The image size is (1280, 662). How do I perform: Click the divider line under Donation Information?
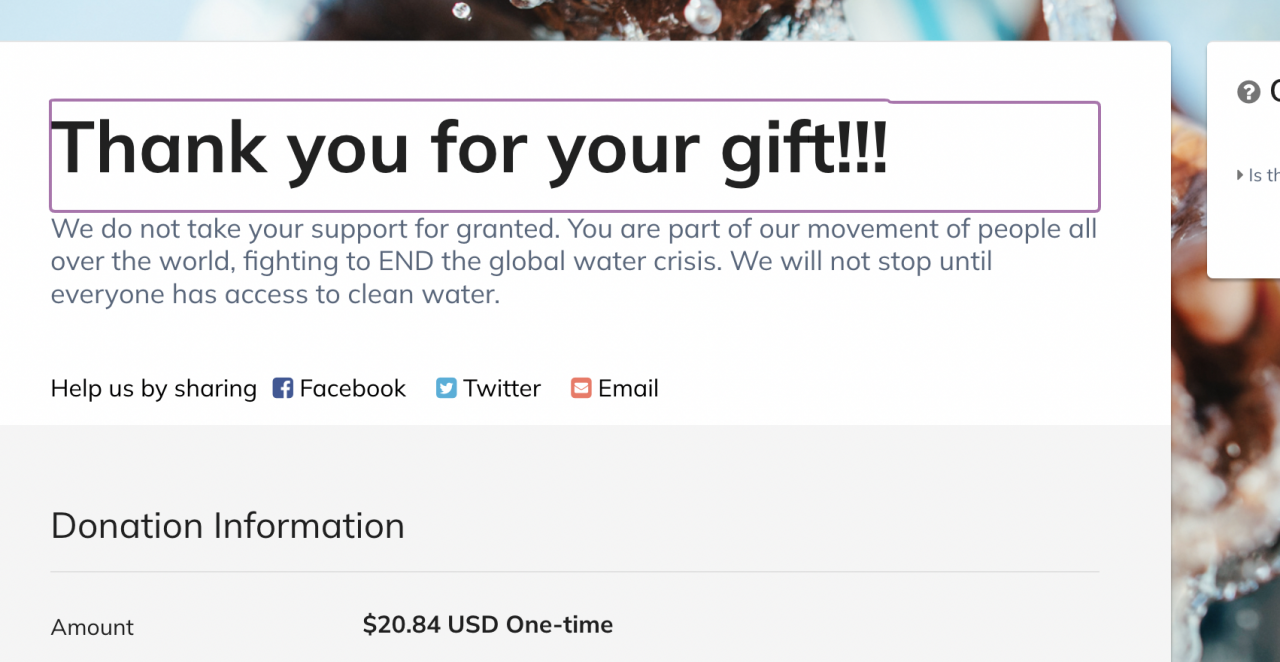[575, 572]
